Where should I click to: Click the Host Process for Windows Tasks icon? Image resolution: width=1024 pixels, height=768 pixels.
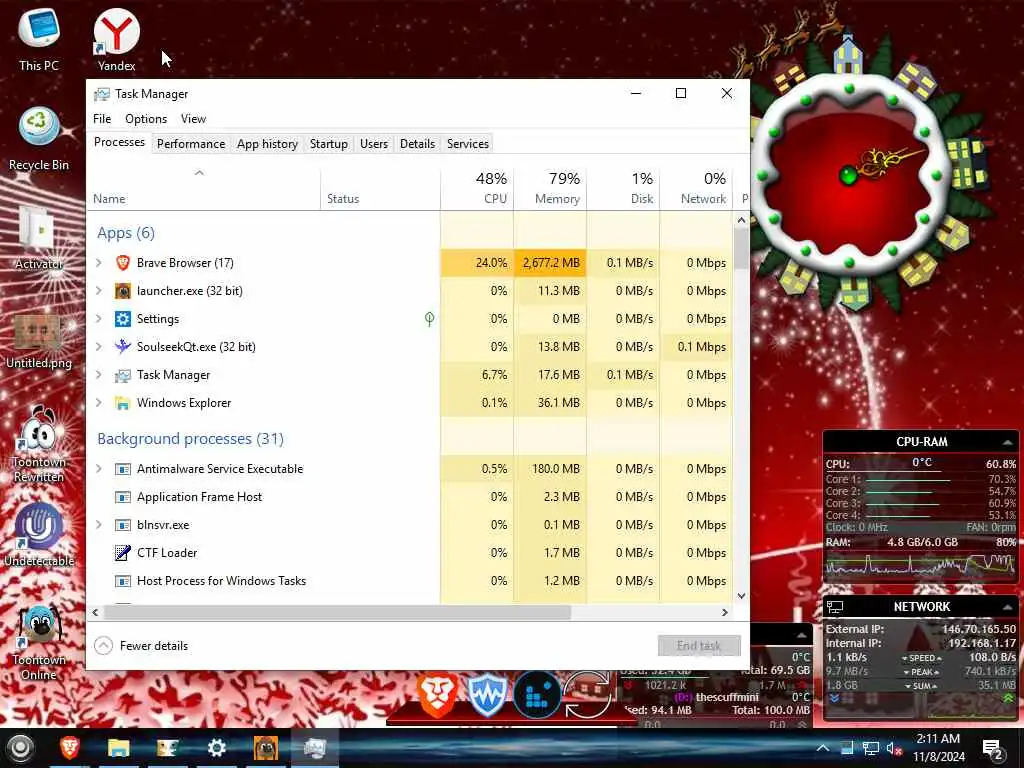(x=123, y=581)
